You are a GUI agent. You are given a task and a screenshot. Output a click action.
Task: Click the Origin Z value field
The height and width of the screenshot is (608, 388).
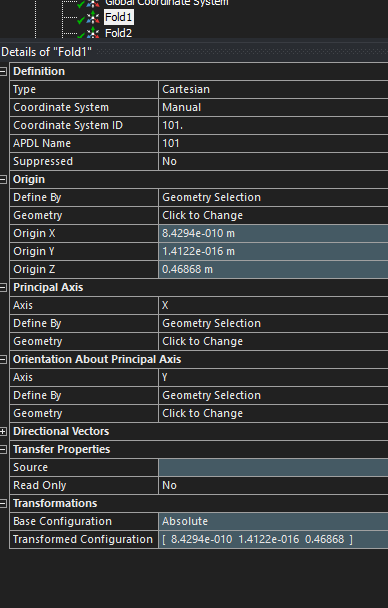click(x=273, y=269)
